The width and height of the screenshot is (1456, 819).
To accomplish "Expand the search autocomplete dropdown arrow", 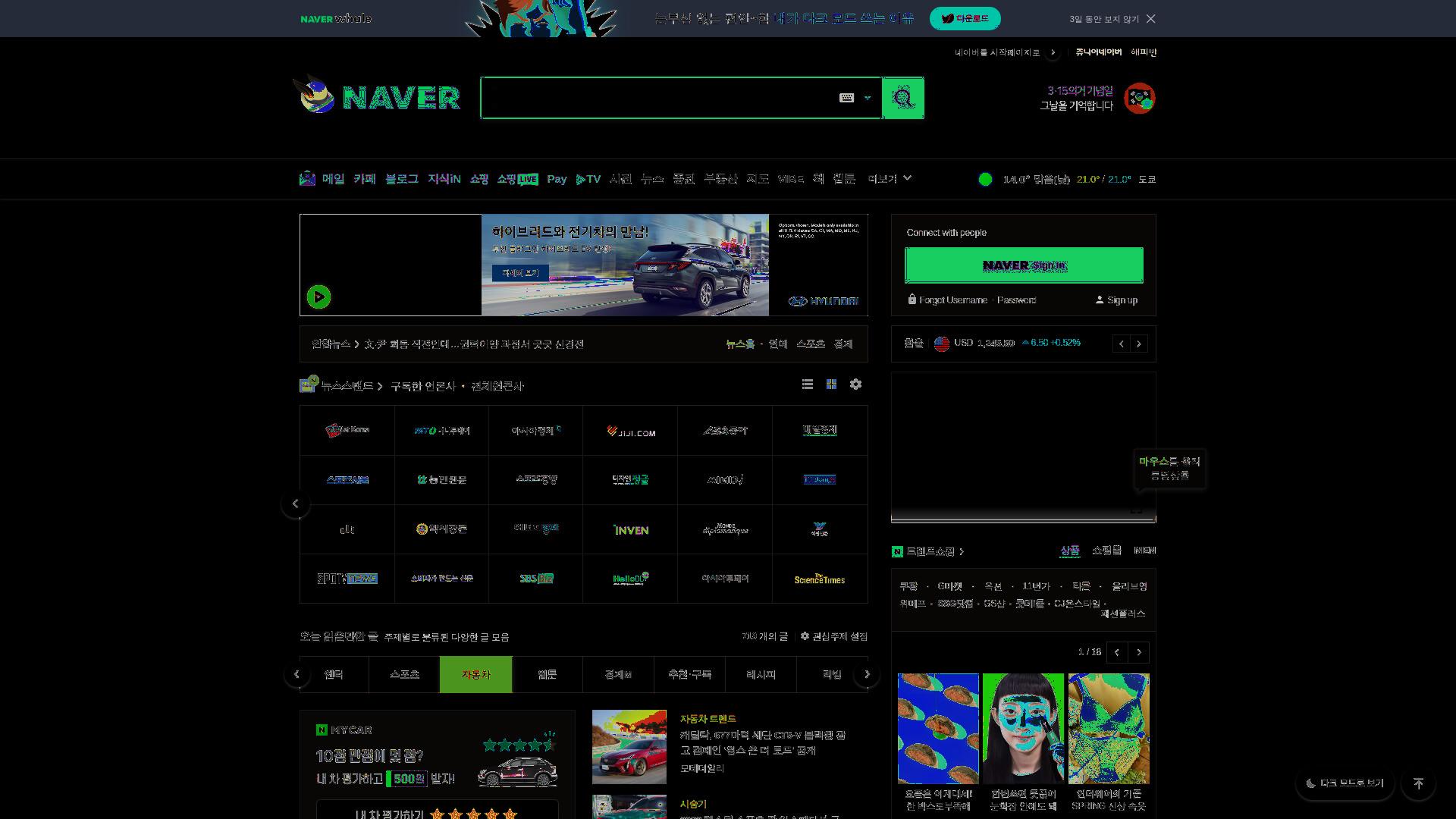I will pyautogui.click(x=868, y=98).
